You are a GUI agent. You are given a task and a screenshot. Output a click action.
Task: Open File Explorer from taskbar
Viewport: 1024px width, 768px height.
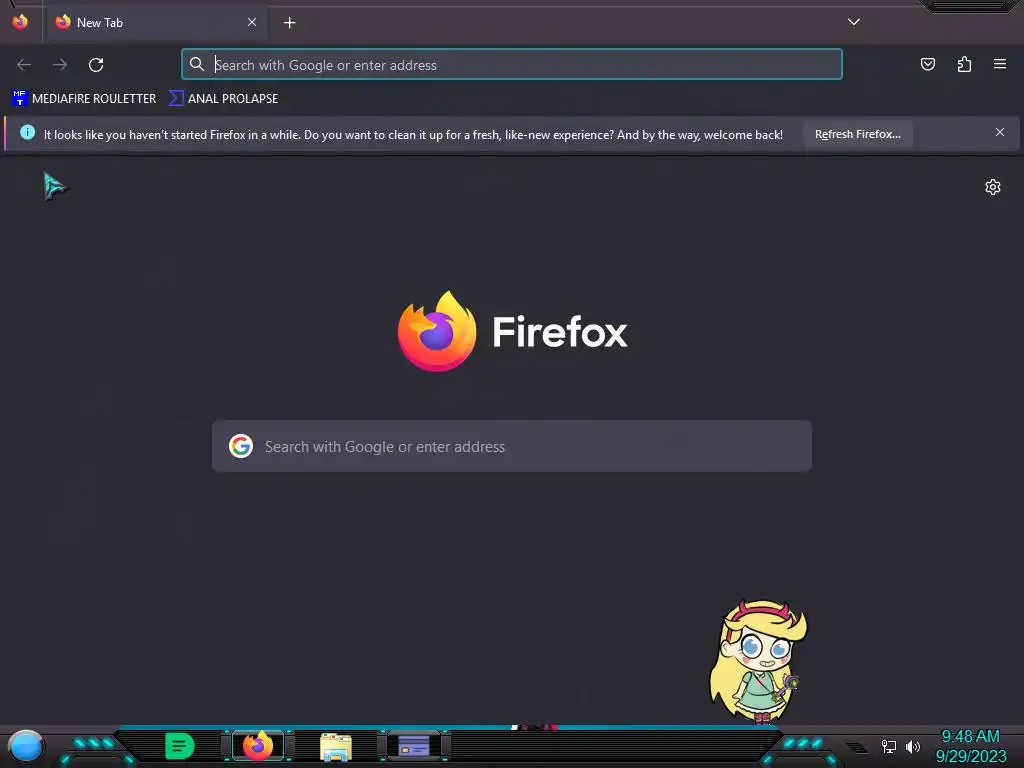point(336,747)
